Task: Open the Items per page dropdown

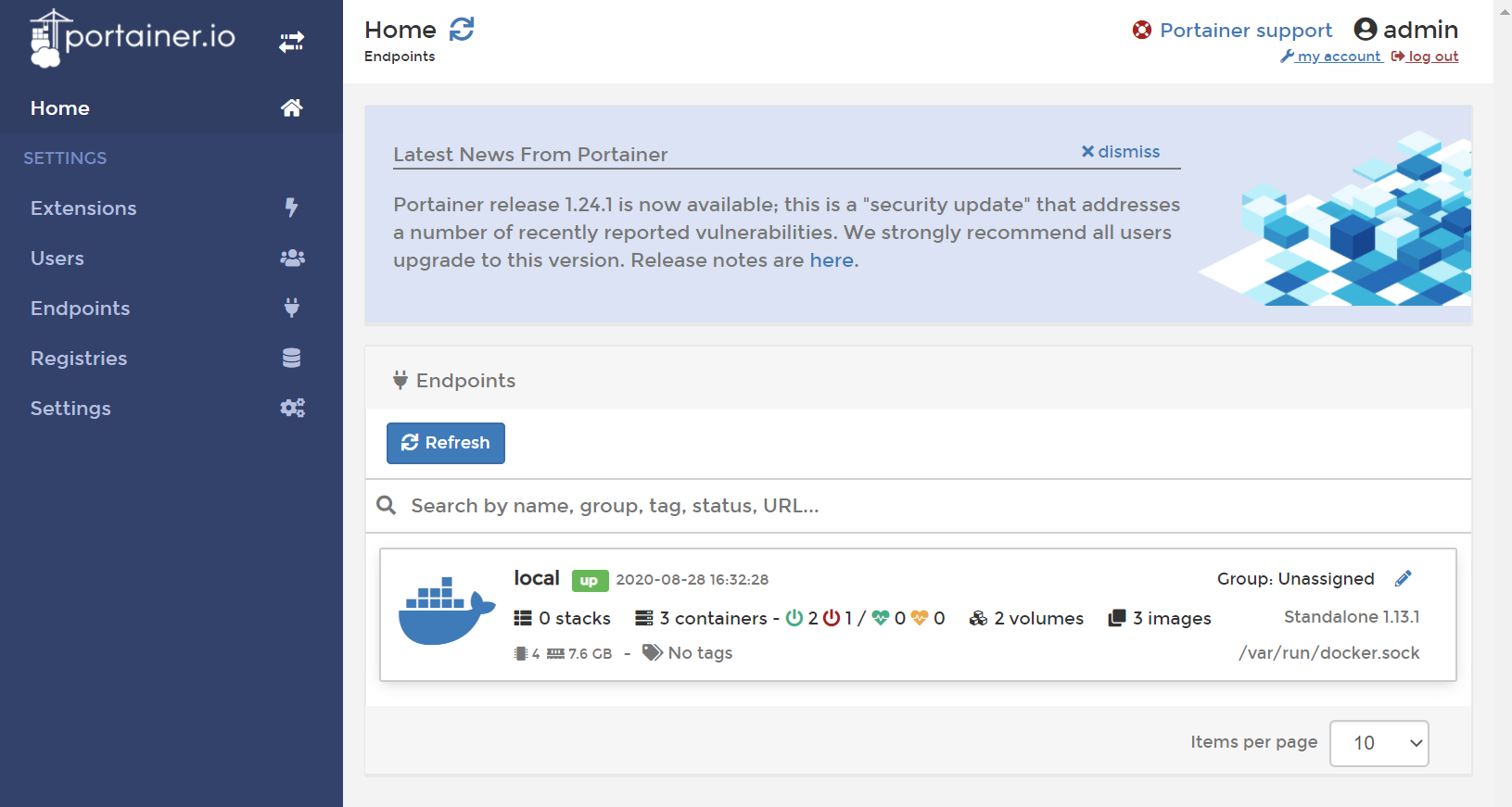Action: click(1379, 743)
